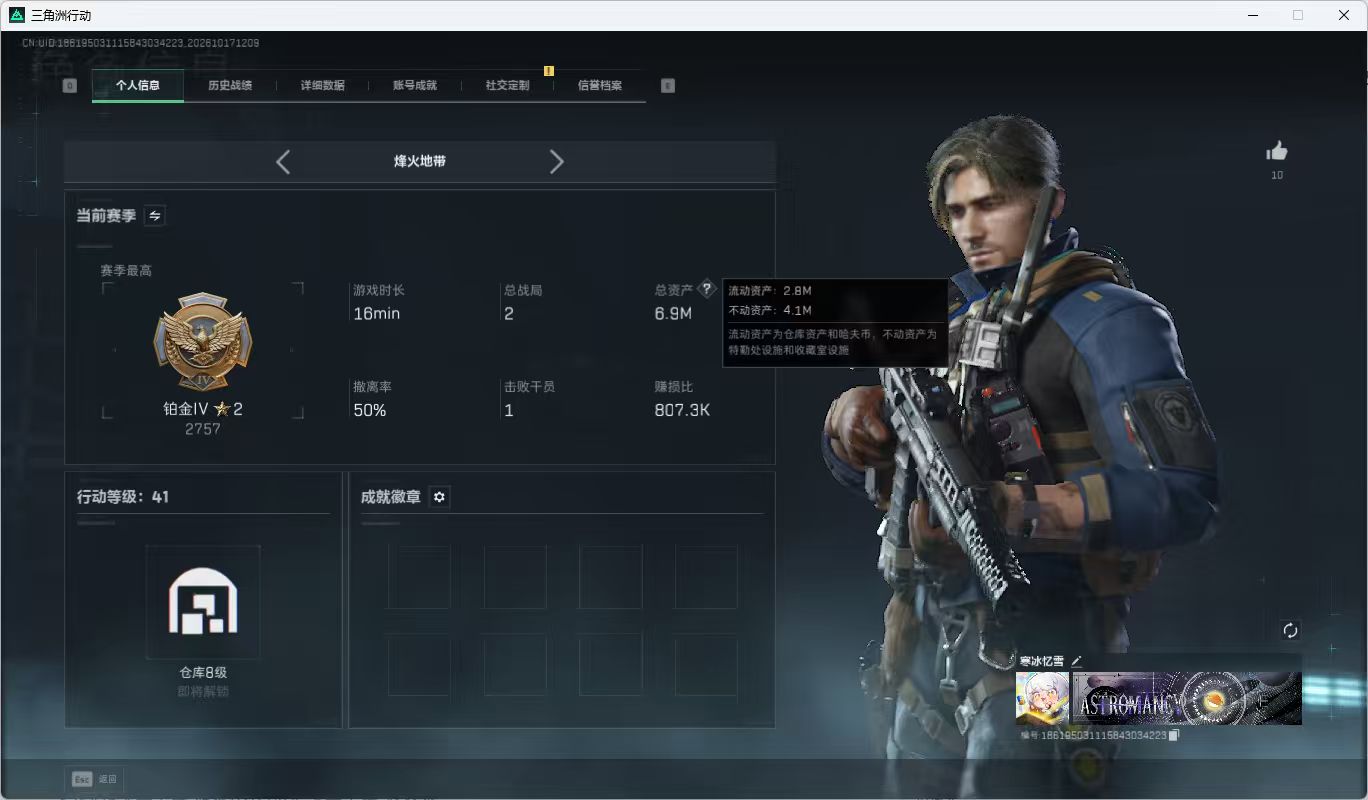Click the yellow notification marker above tabs
The image size is (1368, 800).
pyautogui.click(x=548, y=71)
